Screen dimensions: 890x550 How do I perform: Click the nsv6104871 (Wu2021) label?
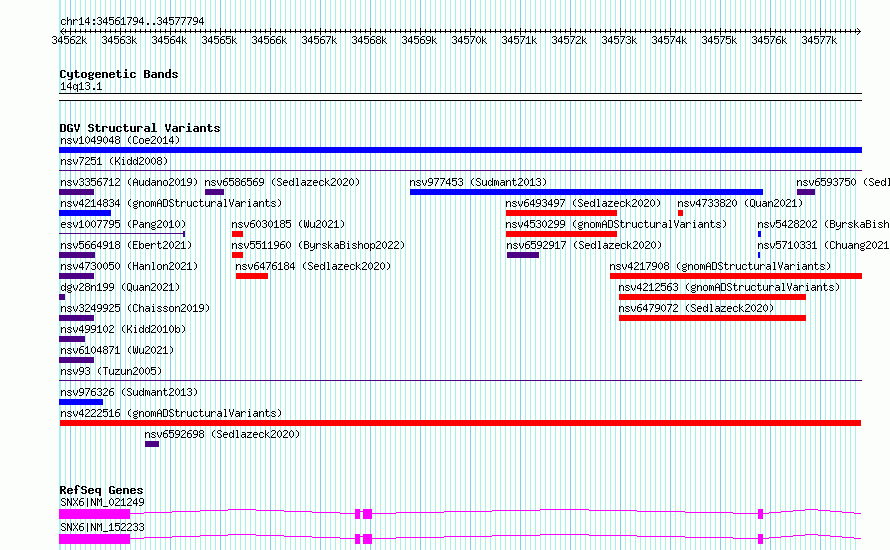117,350
